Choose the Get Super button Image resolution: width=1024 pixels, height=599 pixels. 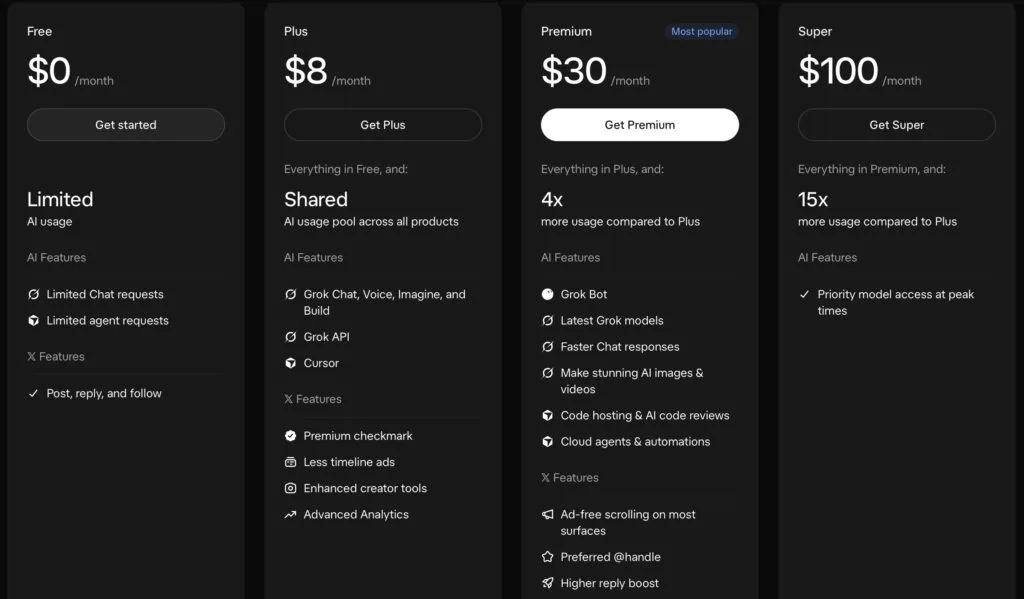tap(897, 125)
